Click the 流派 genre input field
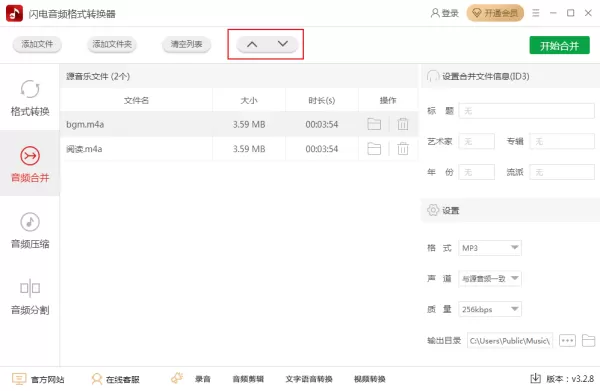This screenshot has width=600, height=391. click(x=562, y=172)
